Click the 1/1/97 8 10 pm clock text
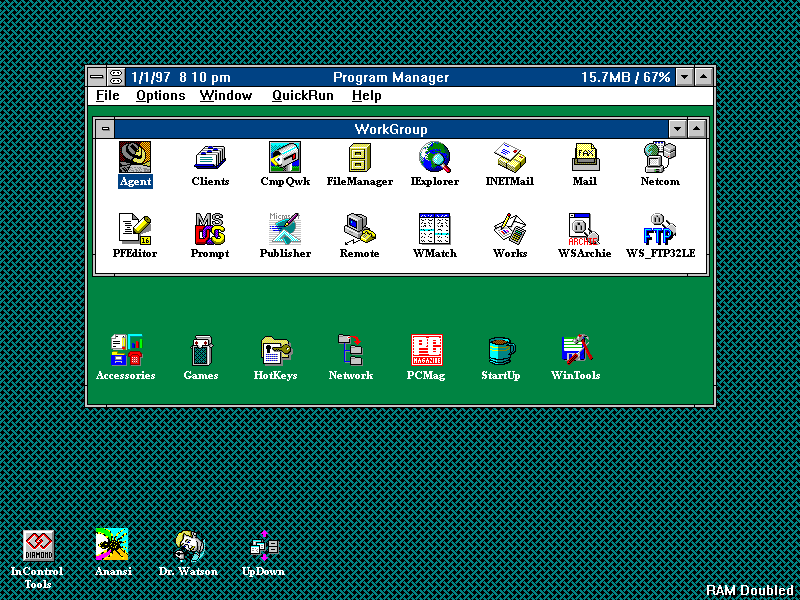Screen dimensions: 800x600 click(x=181, y=78)
